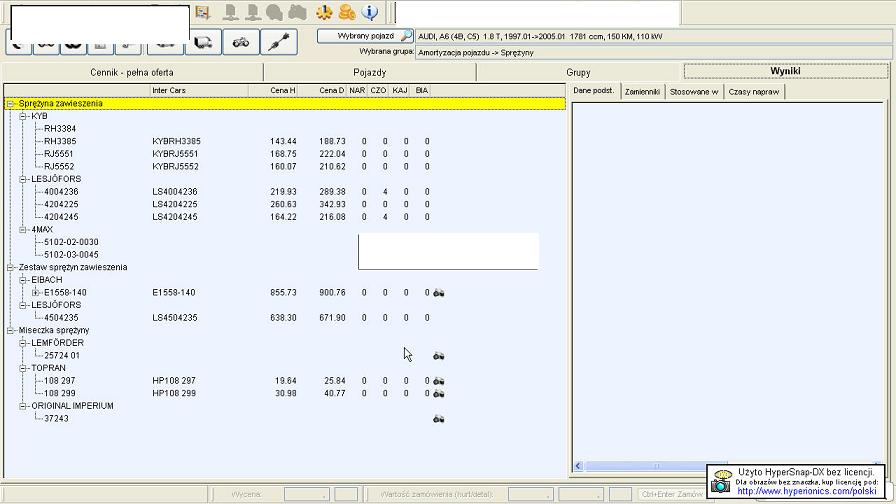Select tree row 4204225
This screenshot has height=504, width=896.
point(61,204)
